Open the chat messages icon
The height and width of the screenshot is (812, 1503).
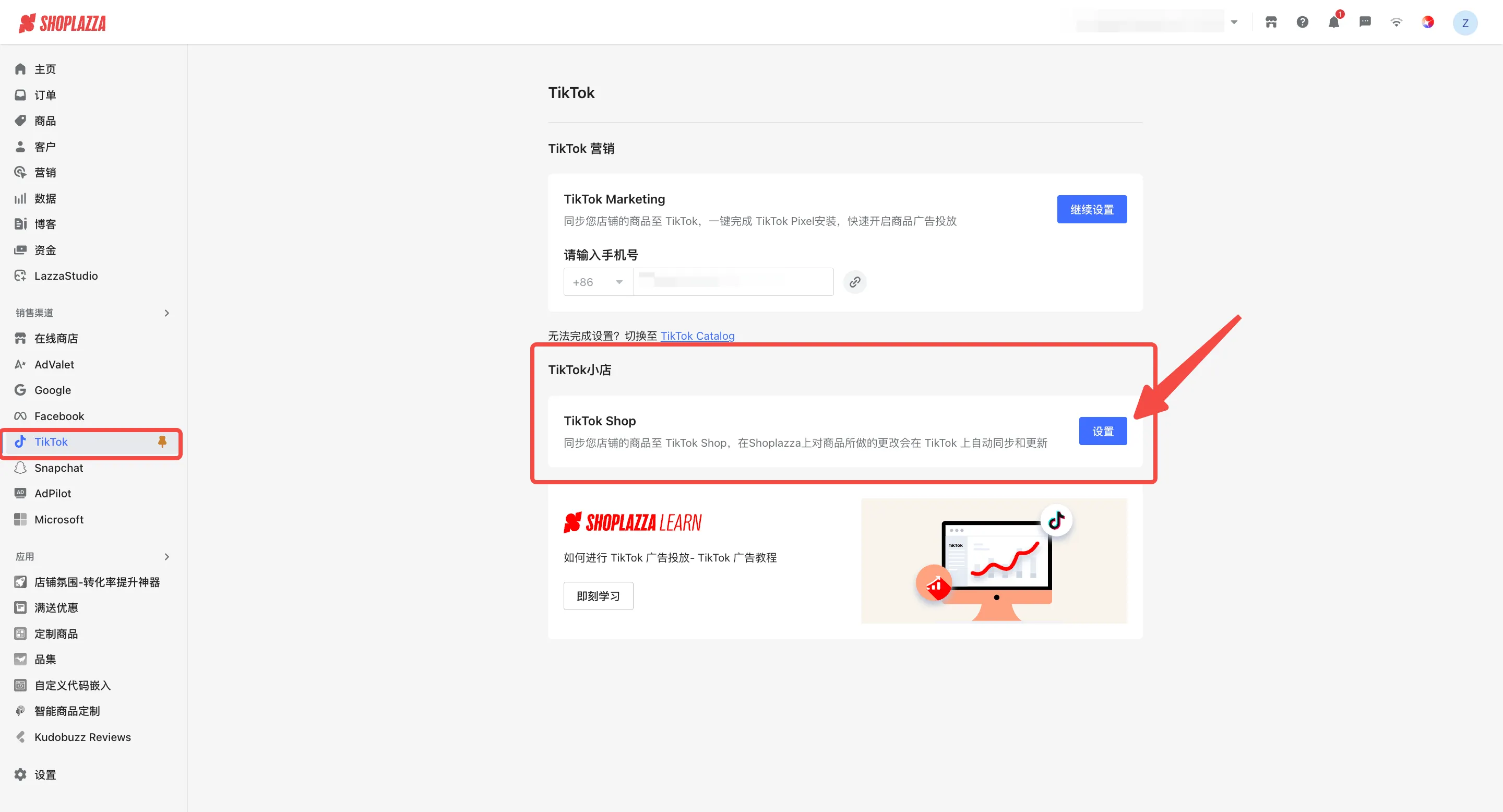pos(1365,22)
